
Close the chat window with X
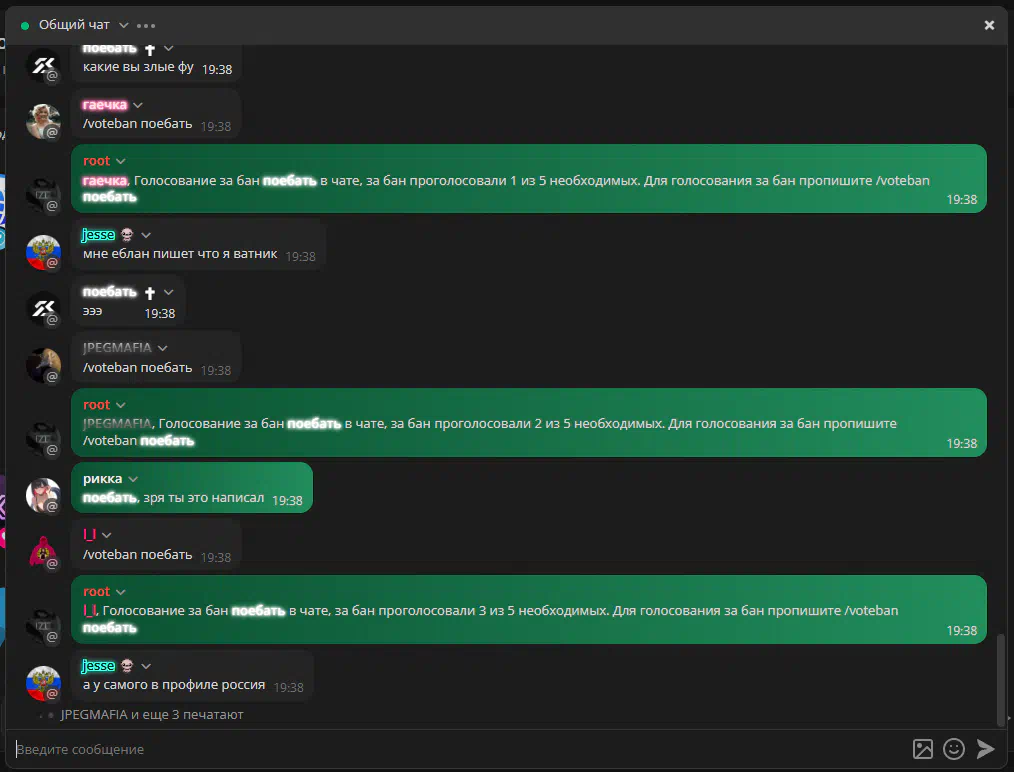989,25
